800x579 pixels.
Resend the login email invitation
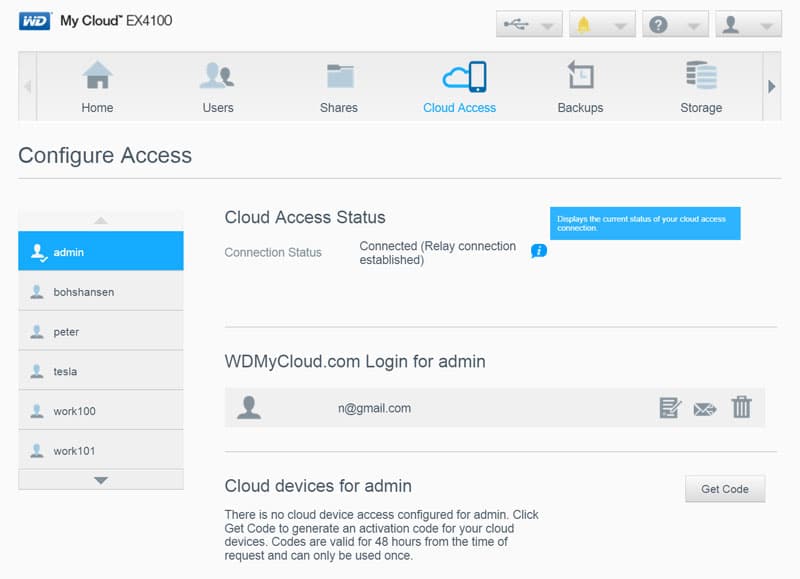pos(705,409)
